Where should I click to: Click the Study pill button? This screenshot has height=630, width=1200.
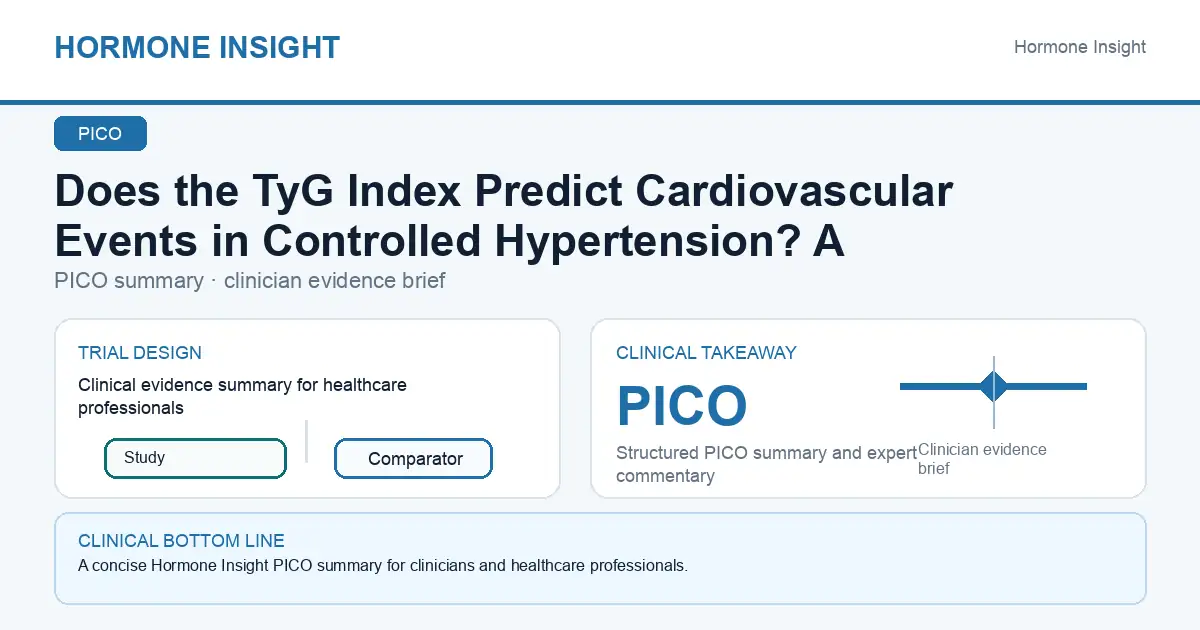click(195, 458)
